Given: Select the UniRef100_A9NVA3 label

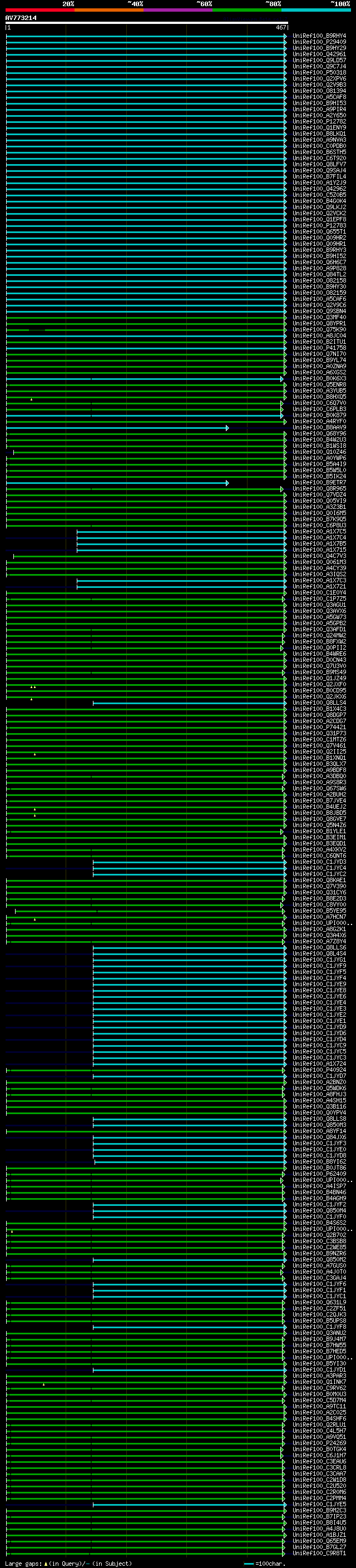Looking at the screenshot, I should (x=319, y=140).
